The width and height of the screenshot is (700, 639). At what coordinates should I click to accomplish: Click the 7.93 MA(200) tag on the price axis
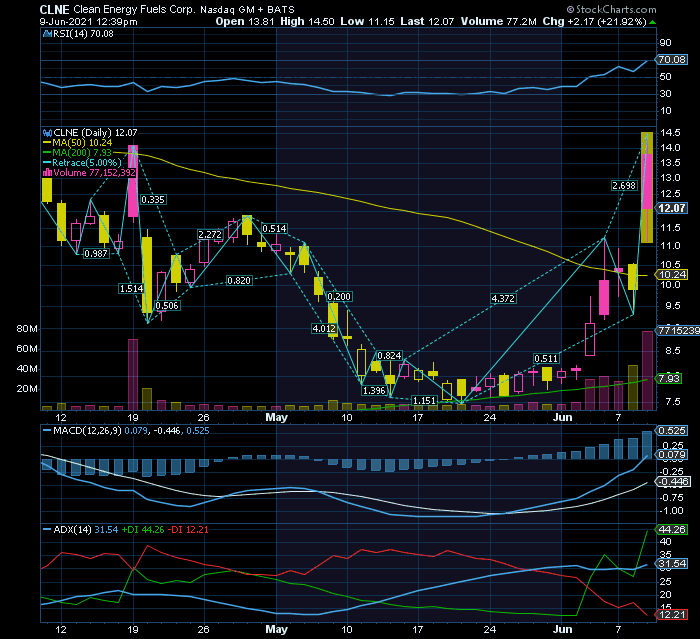click(669, 379)
